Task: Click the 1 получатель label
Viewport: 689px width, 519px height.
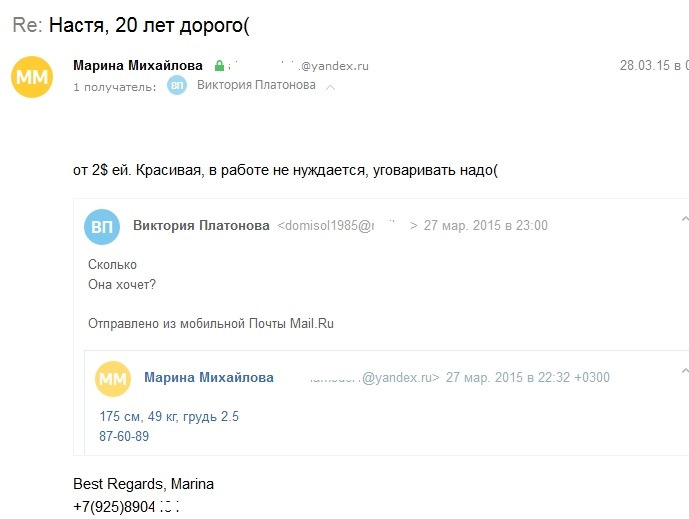Action: (x=115, y=87)
